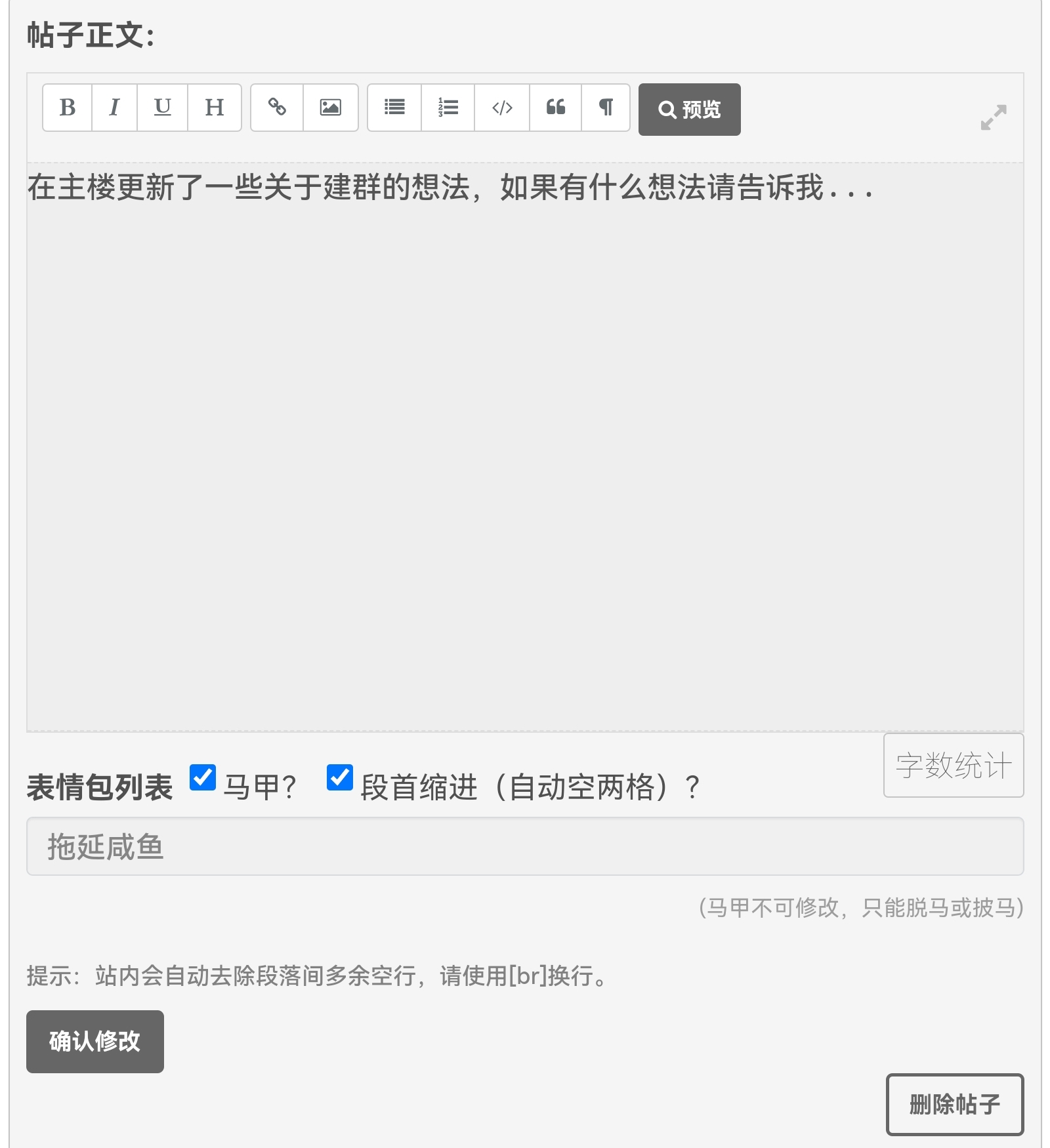The height and width of the screenshot is (1148, 1050).
Task: Apply italic formatting with the I button
Action: tap(114, 108)
